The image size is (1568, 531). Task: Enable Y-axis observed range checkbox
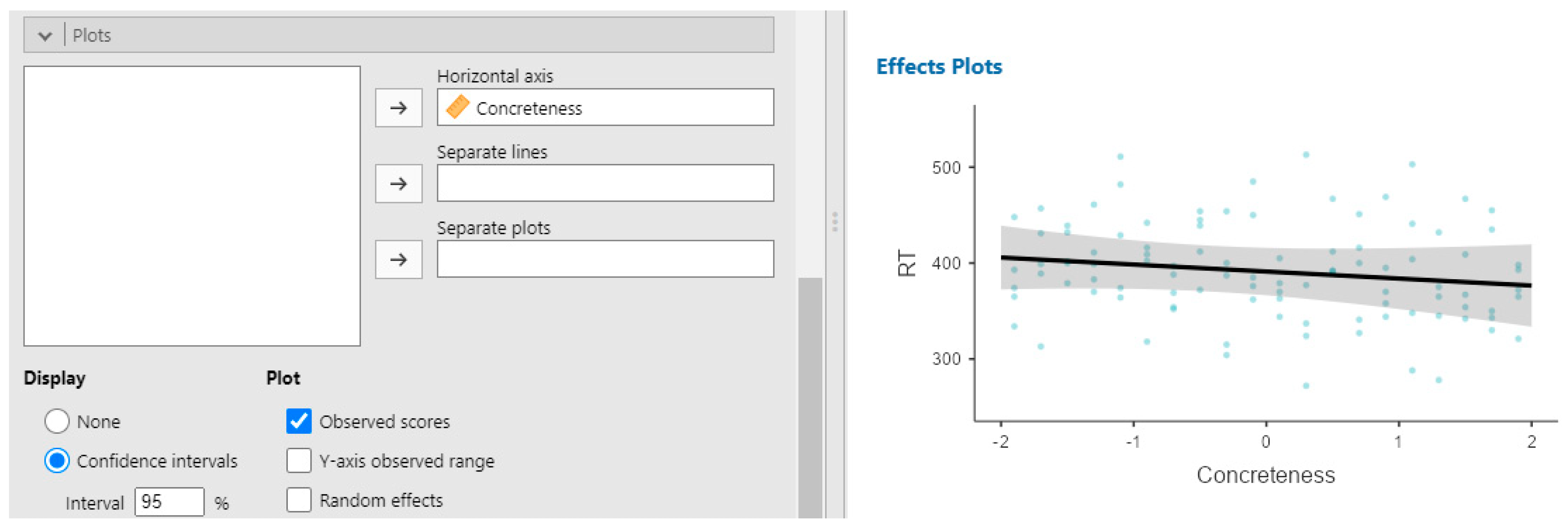tap(299, 461)
